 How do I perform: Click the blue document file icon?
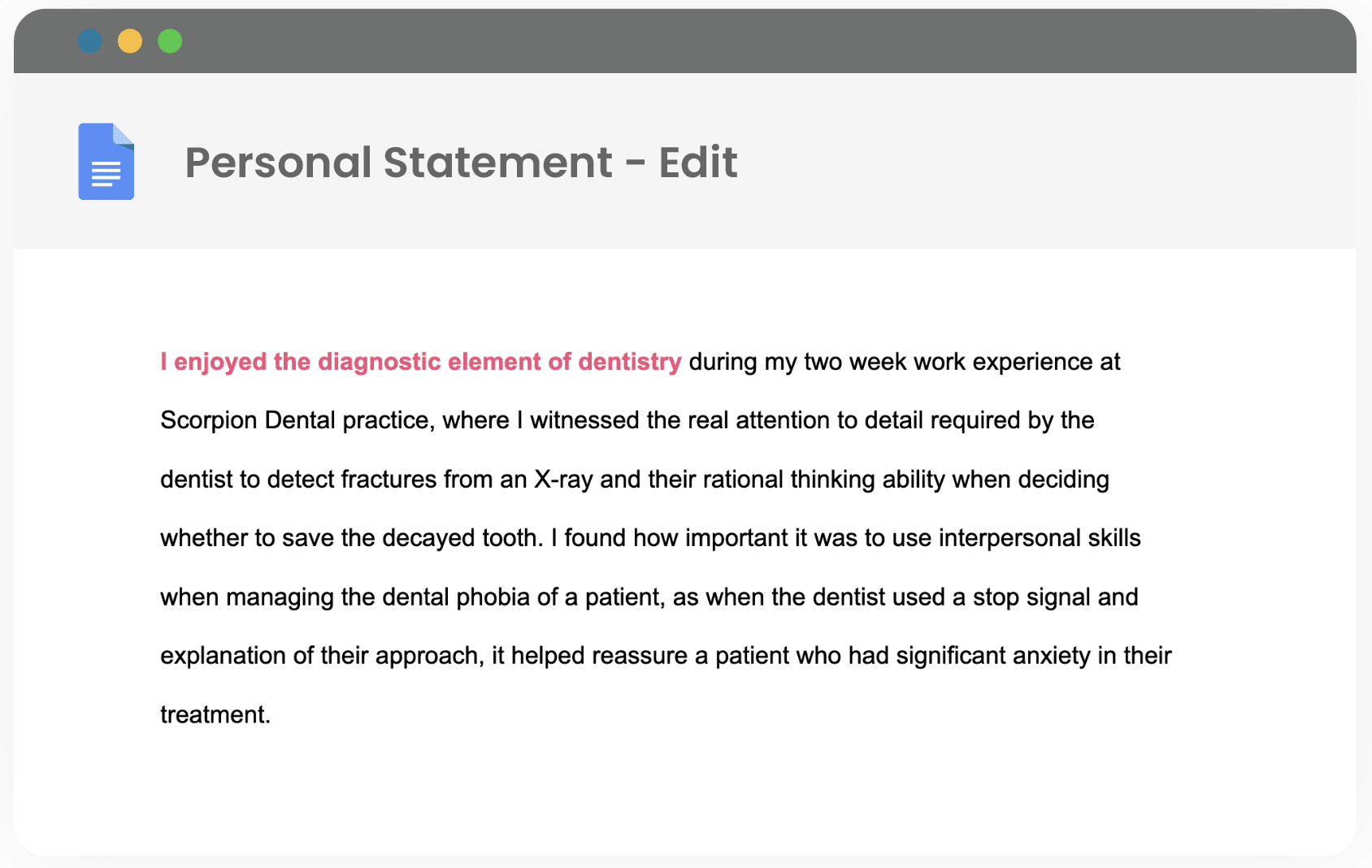106,162
